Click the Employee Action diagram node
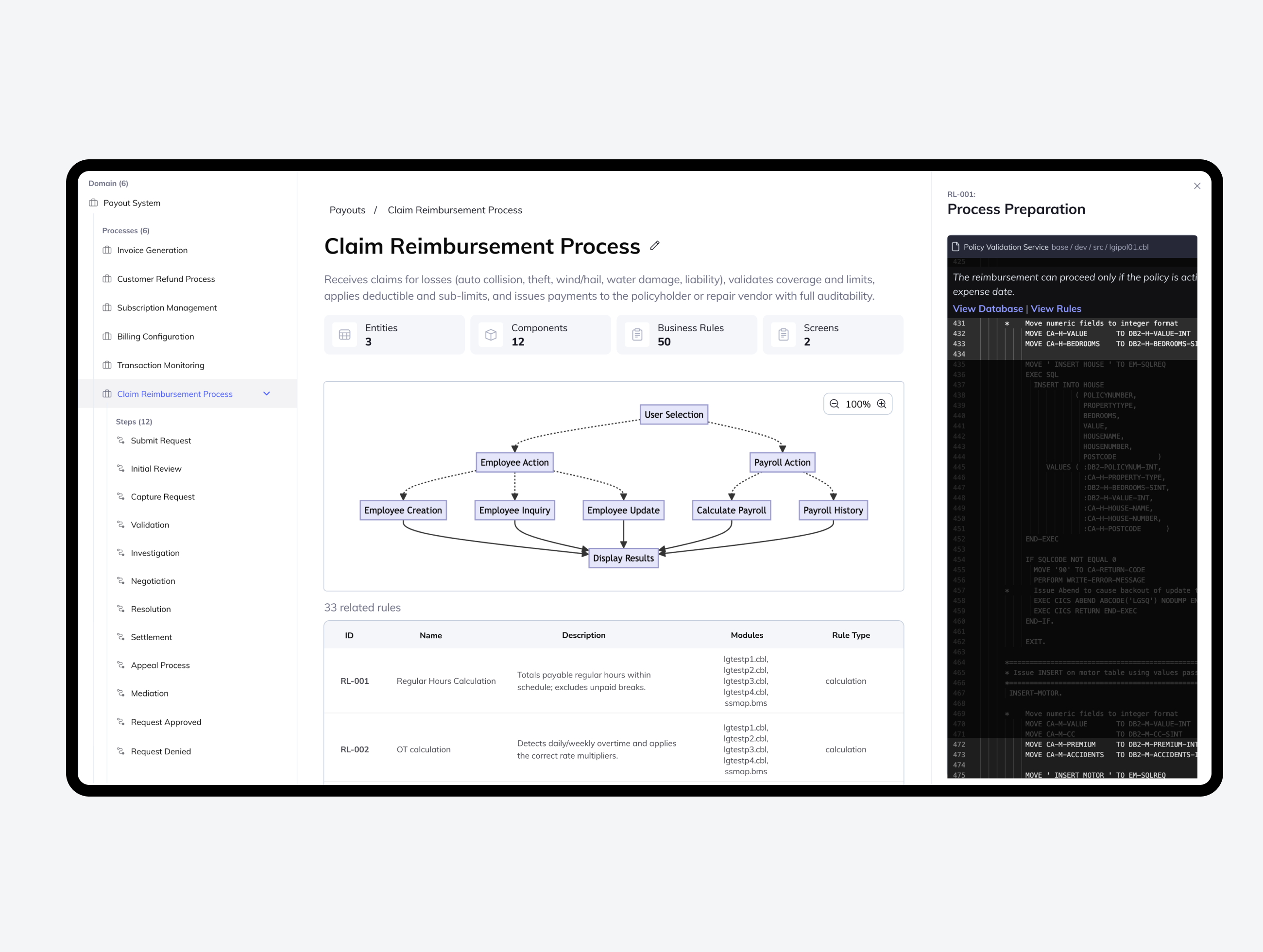The height and width of the screenshot is (952, 1263). [x=514, y=462]
